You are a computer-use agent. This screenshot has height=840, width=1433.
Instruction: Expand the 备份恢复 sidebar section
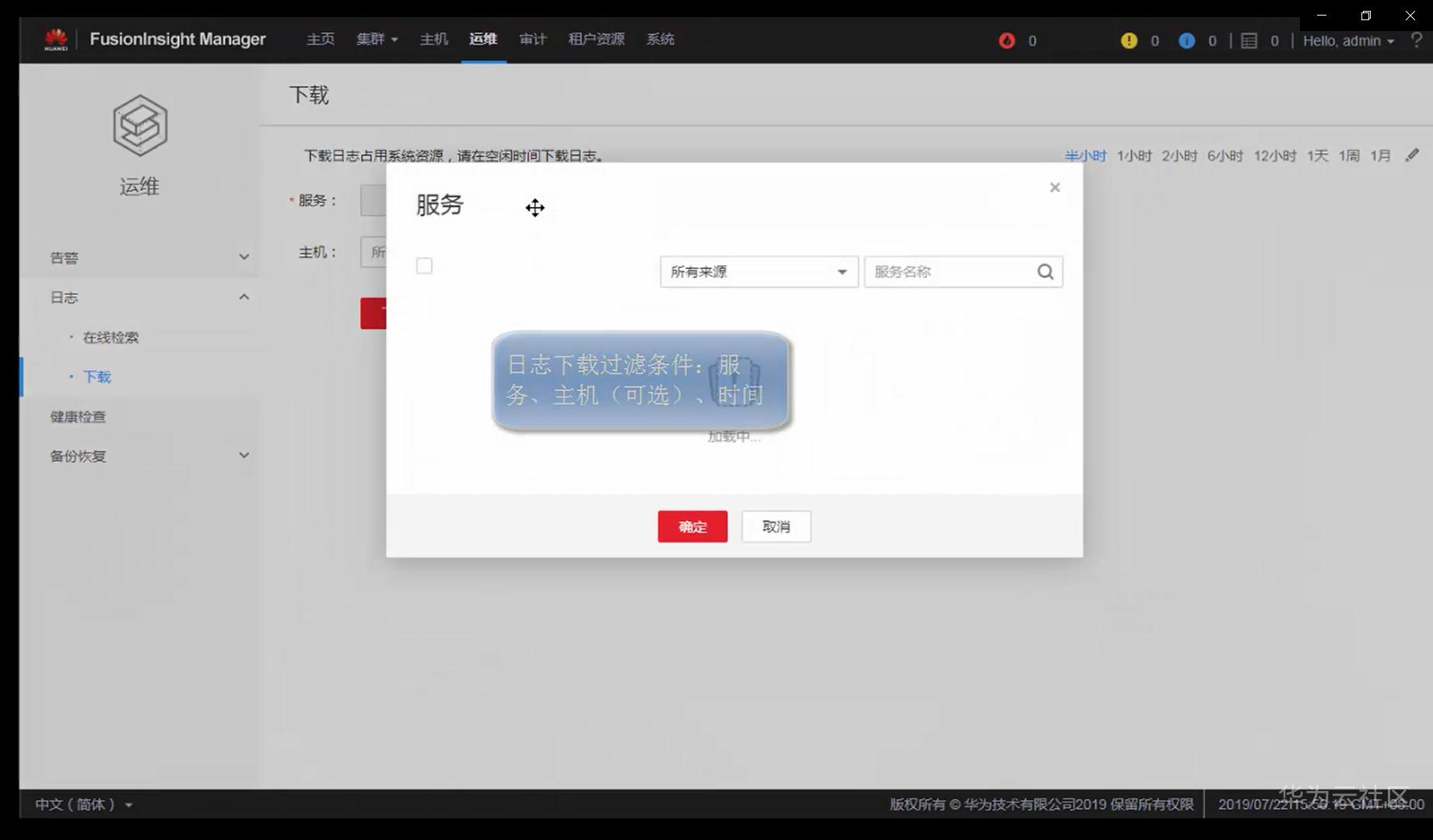[x=149, y=456]
